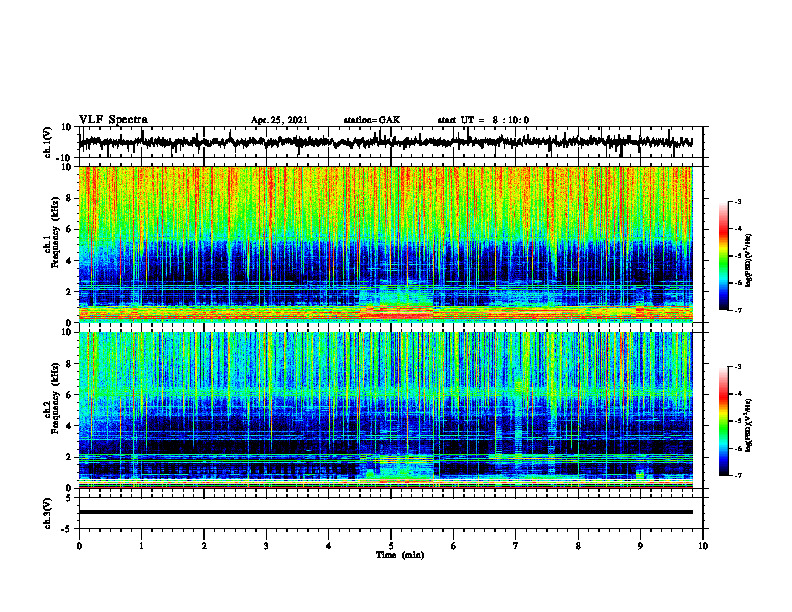Click the "VLF Spectra" plot title
The width and height of the screenshot is (792, 612).
[x=113, y=120]
